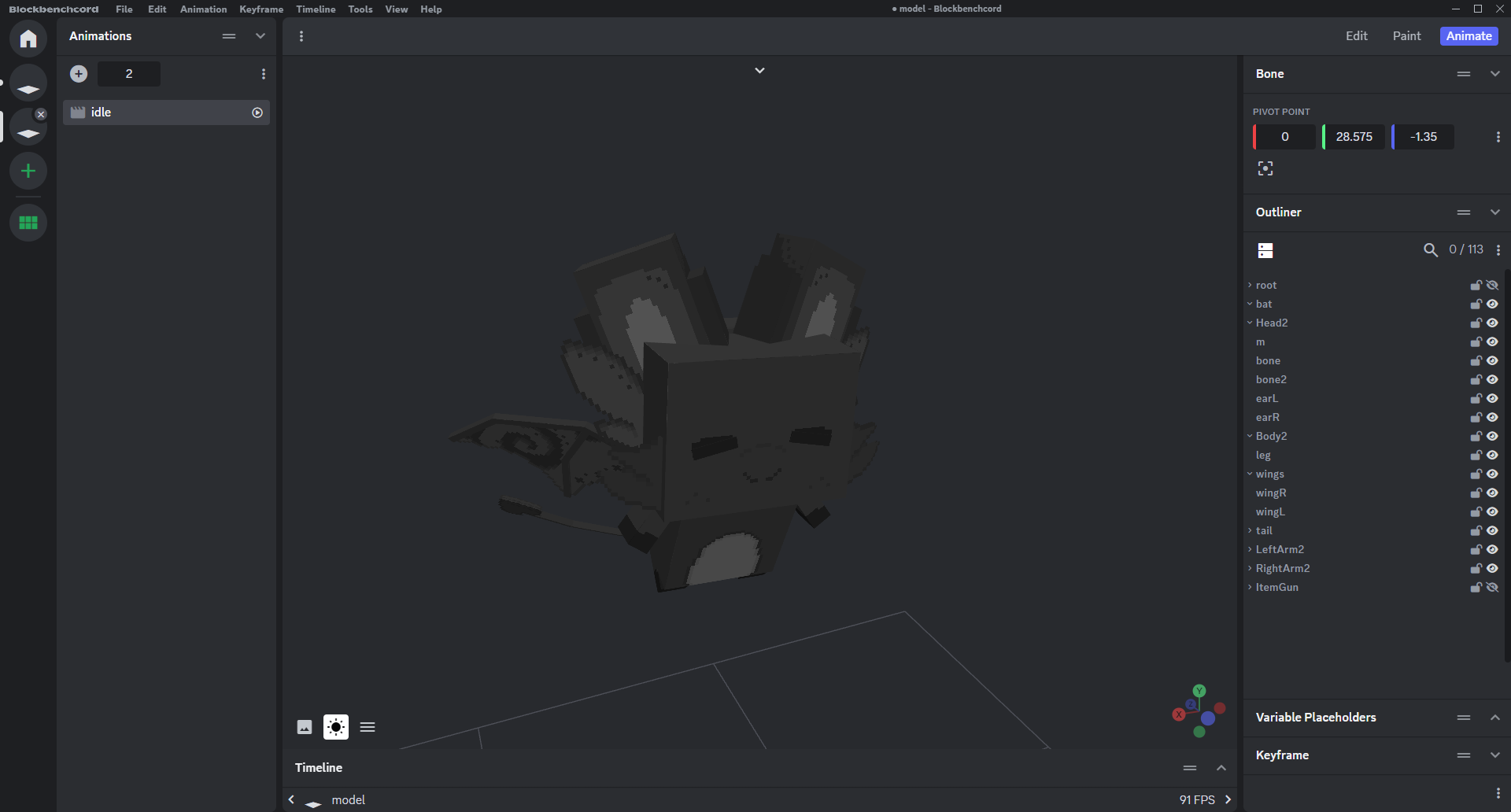The width and height of the screenshot is (1511, 812).
Task: Click the green plus new tab button
Action: tap(28, 171)
